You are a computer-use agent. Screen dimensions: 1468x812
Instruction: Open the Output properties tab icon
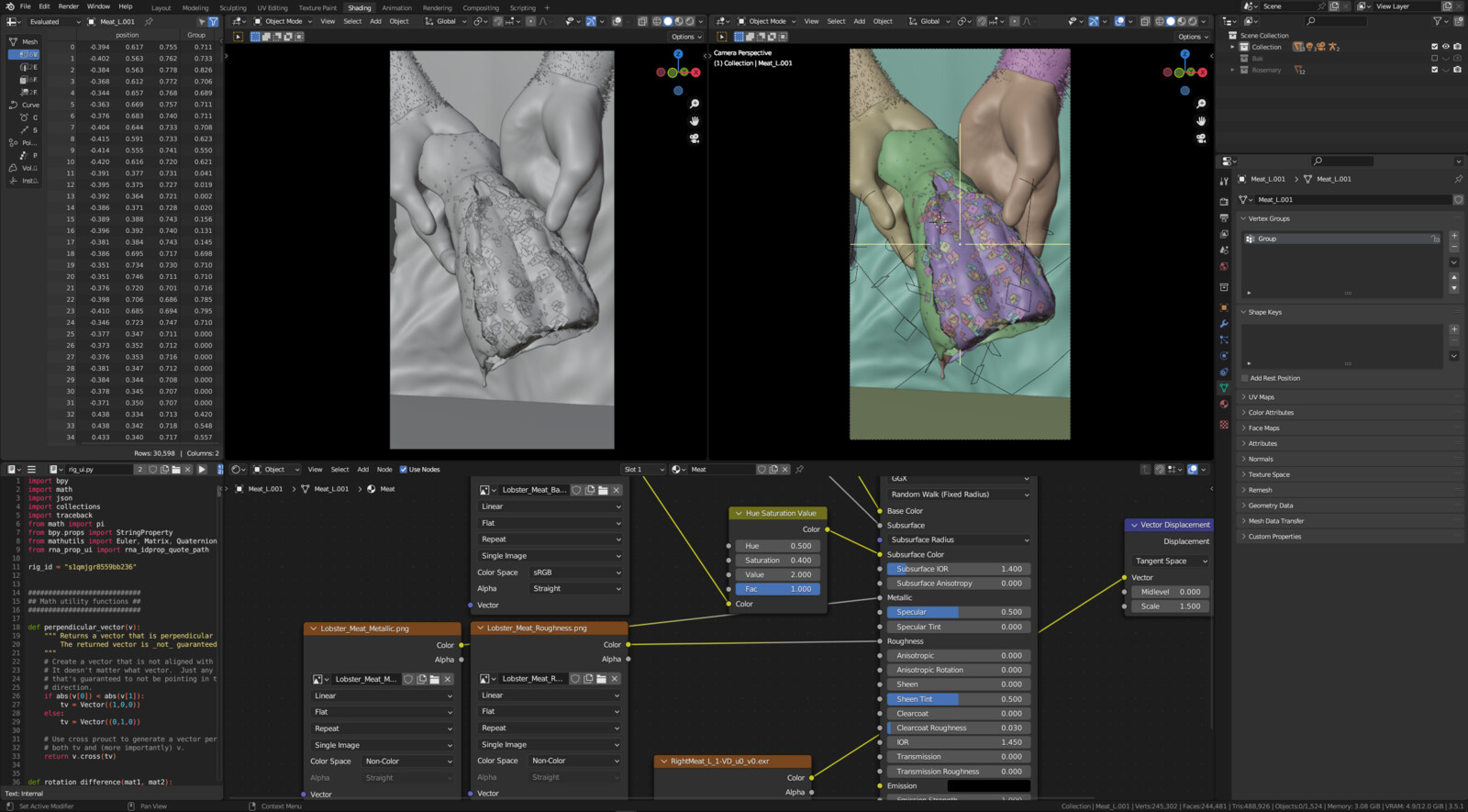click(x=1224, y=217)
